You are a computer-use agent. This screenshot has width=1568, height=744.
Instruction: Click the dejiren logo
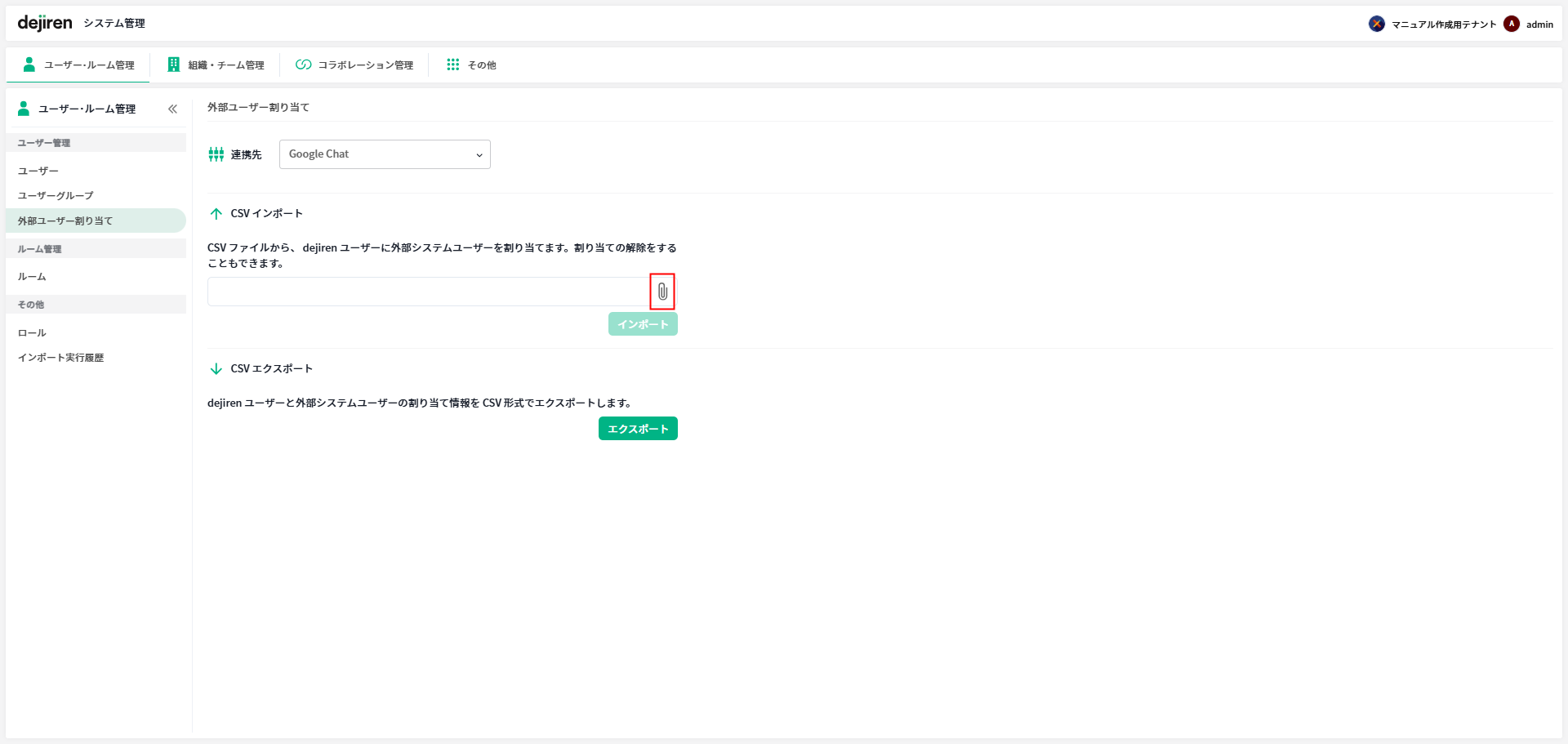click(x=45, y=23)
